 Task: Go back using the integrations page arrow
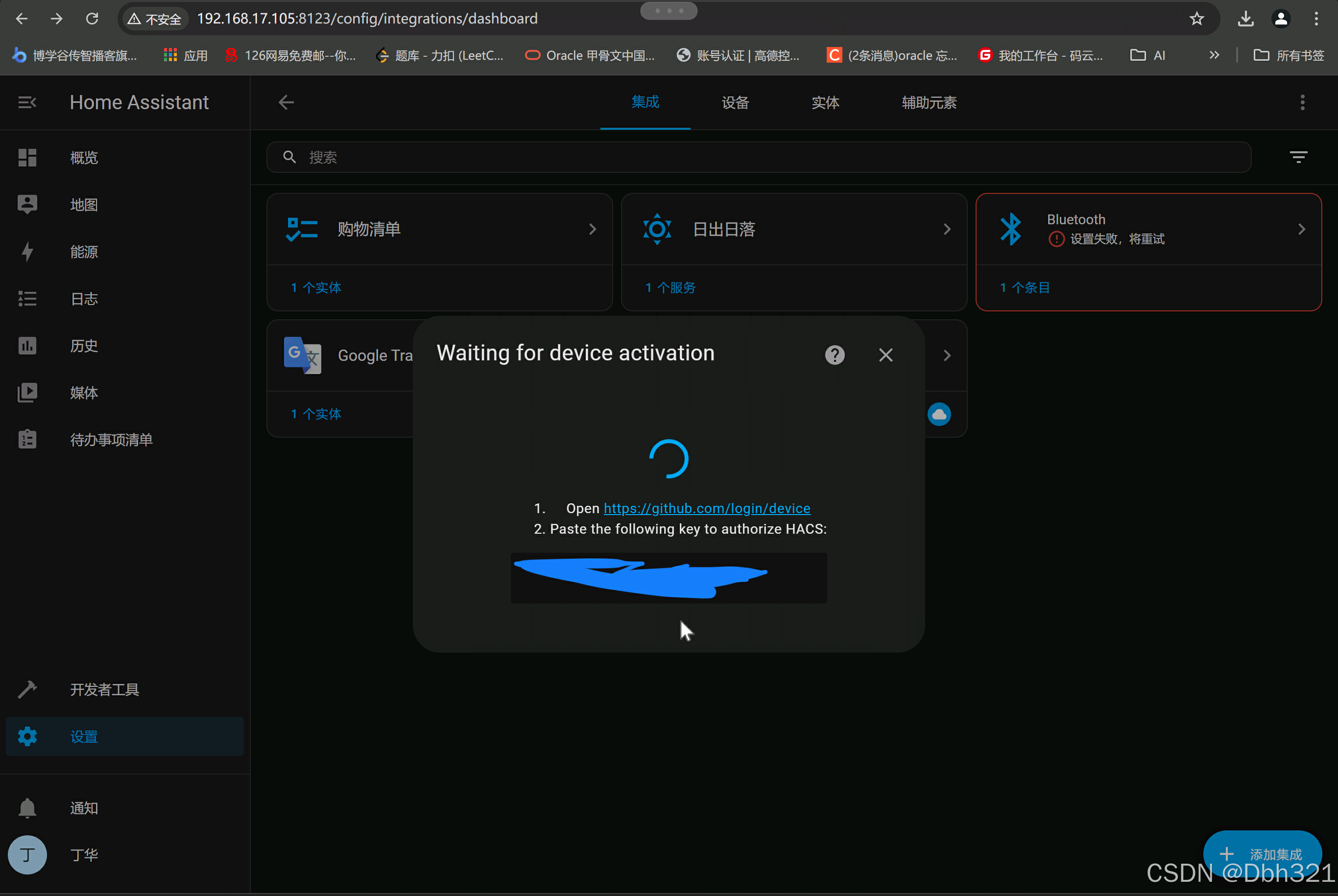click(286, 102)
